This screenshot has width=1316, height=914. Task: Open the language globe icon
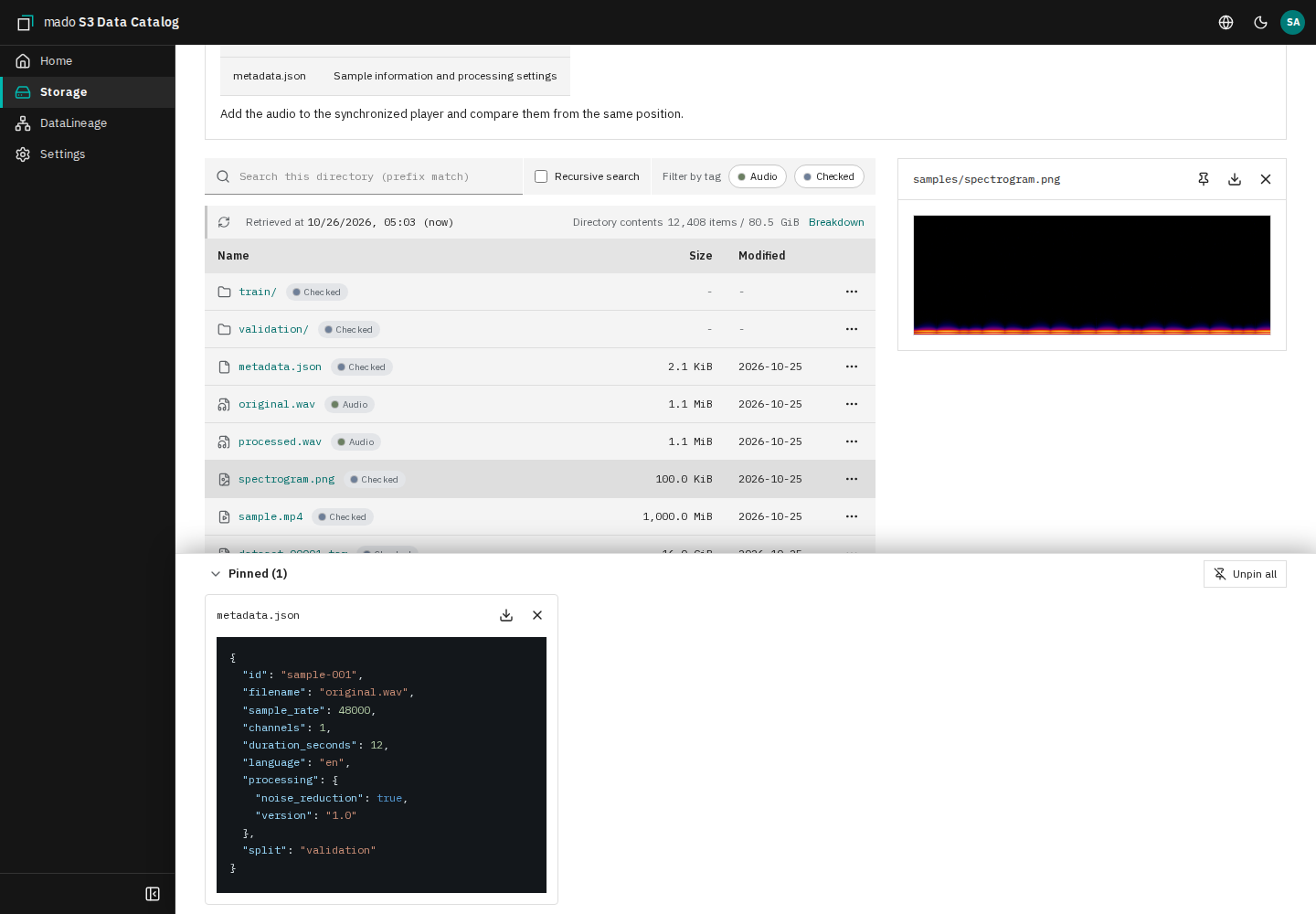click(x=1226, y=22)
